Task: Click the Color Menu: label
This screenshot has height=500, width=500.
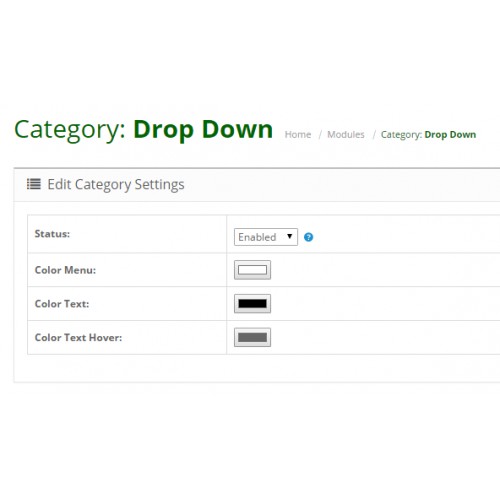Action: pos(65,270)
